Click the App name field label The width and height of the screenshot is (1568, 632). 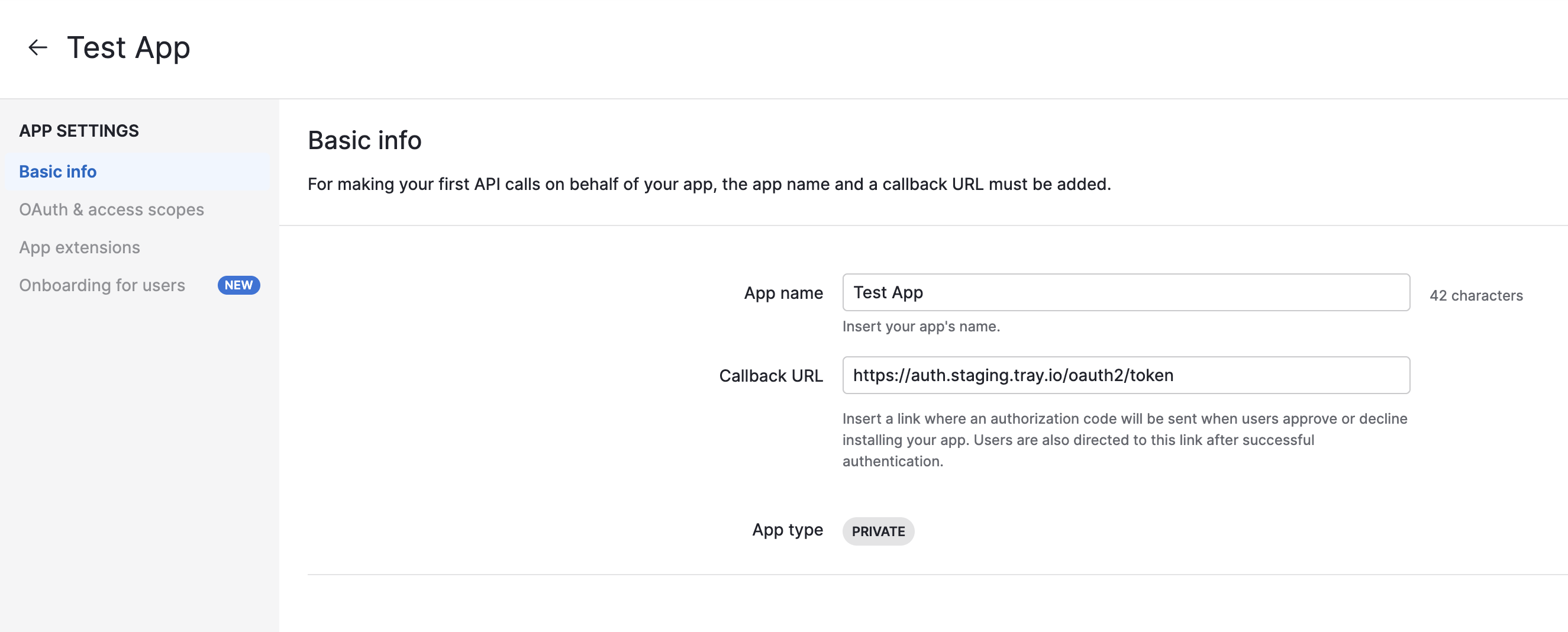point(783,293)
